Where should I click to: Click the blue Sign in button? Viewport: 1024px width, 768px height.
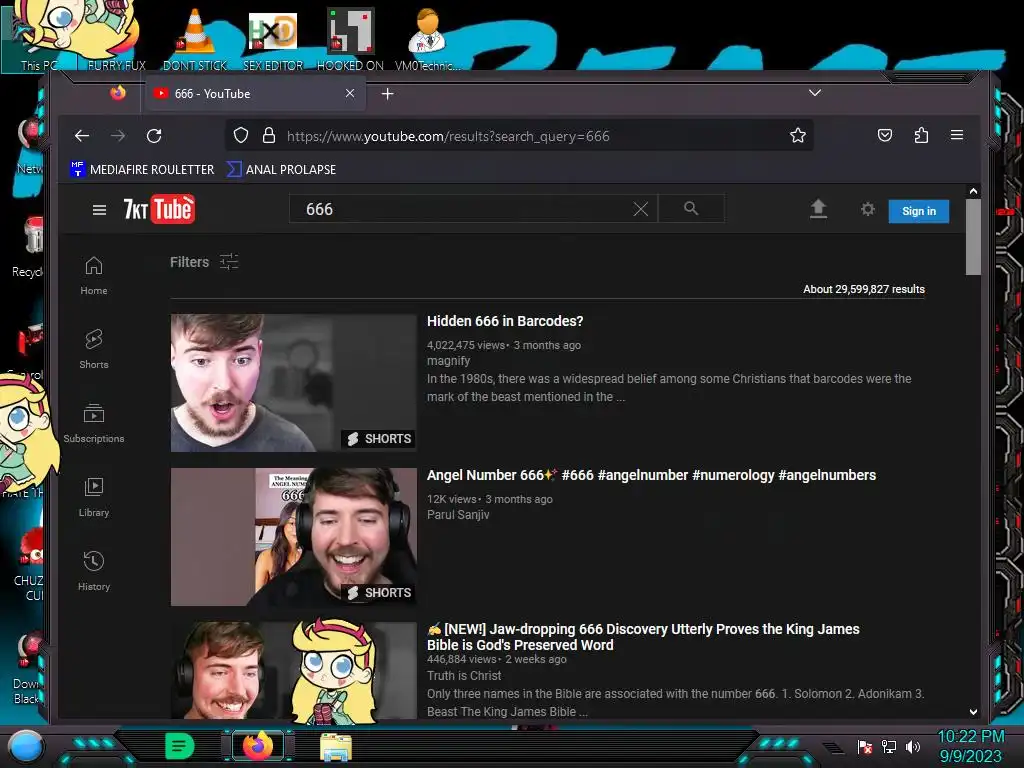(x=918, y=211)
